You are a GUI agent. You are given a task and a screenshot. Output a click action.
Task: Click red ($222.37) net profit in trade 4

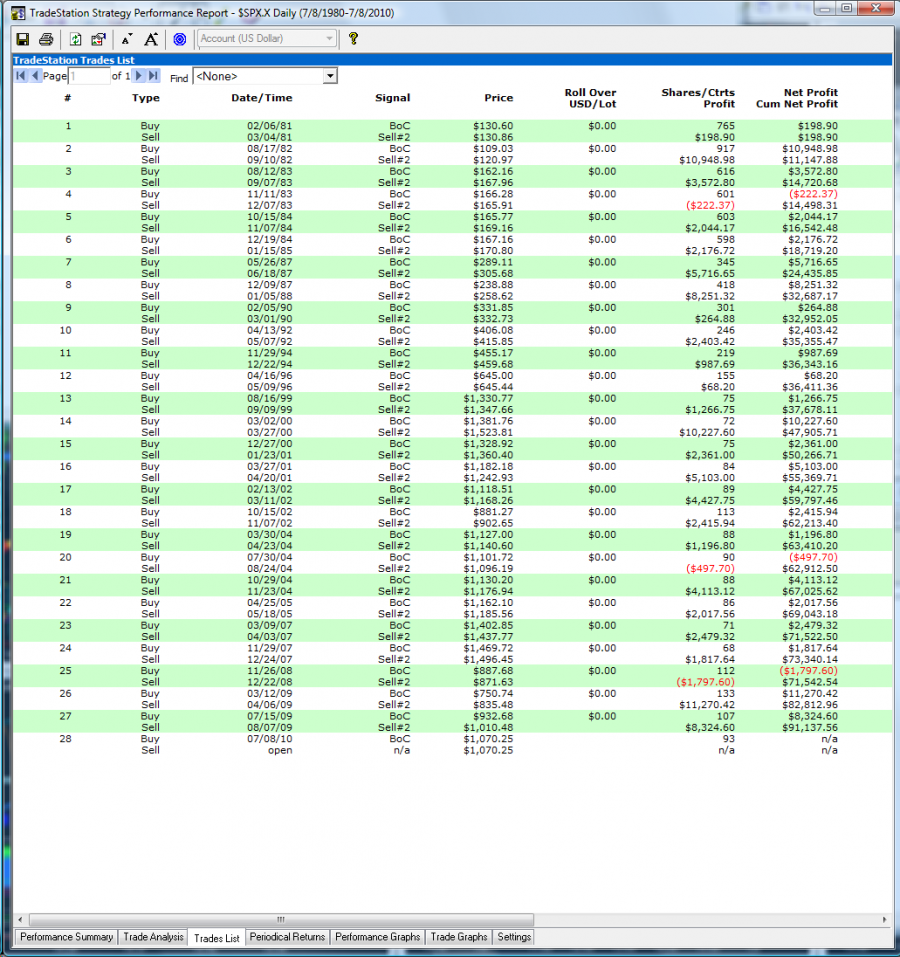coord(813,194)
